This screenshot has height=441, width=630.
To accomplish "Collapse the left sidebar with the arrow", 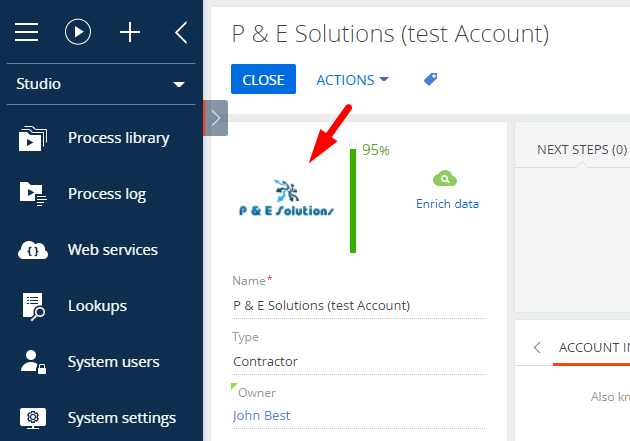I will [x=181, y=32].
